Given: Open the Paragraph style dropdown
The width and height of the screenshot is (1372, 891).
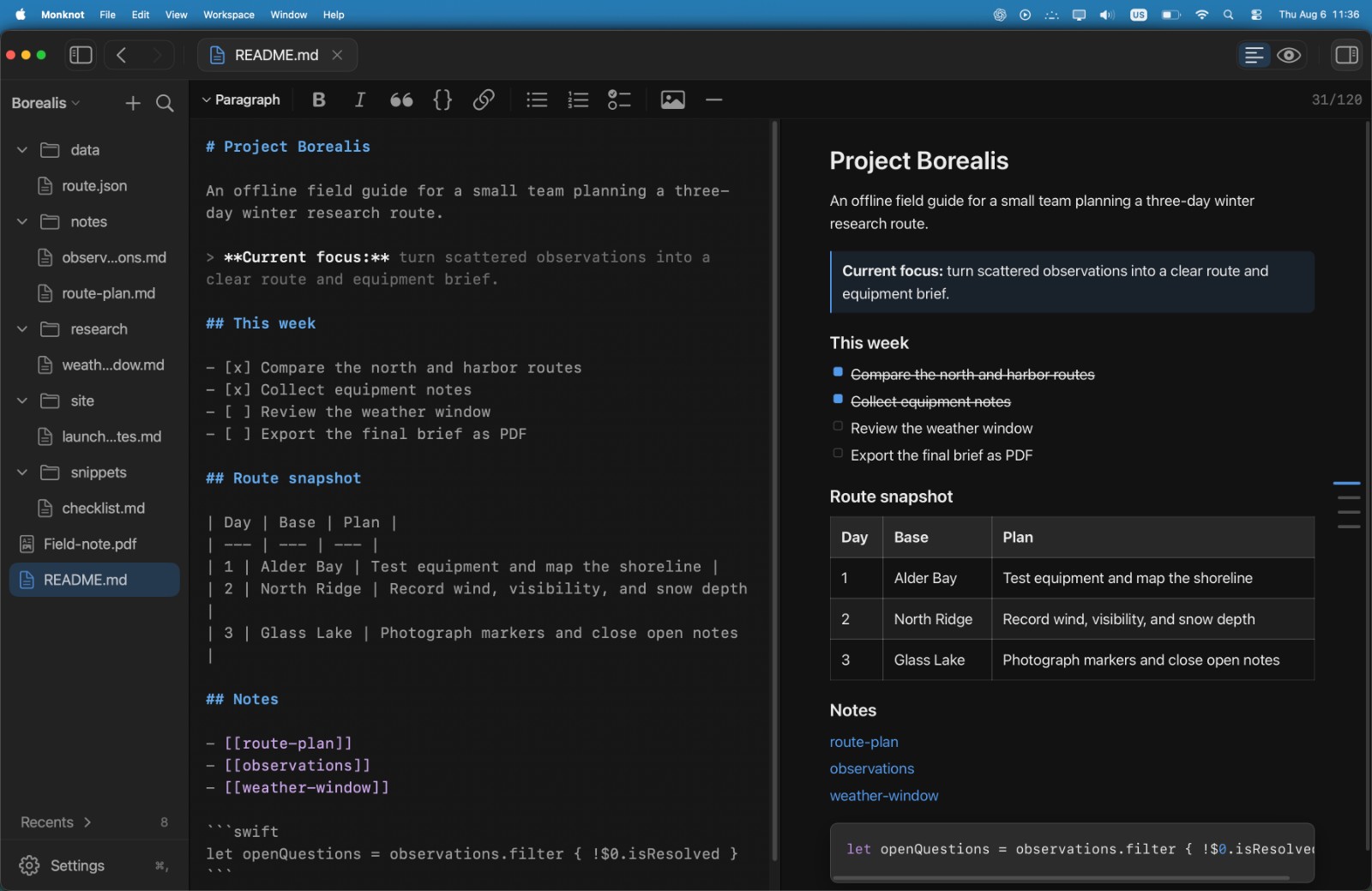Looking at the screenshot, I should tap(241, 99).
